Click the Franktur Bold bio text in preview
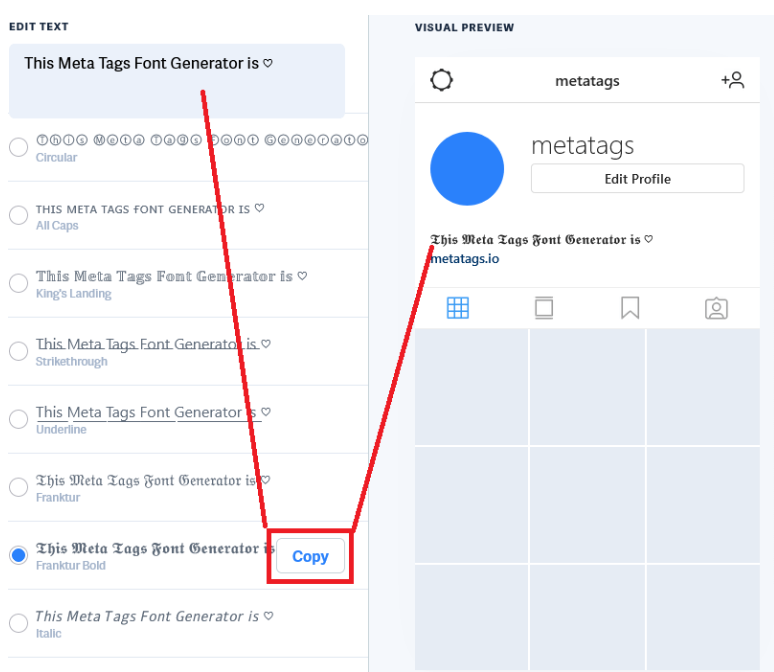 click(x=542, y=239)
